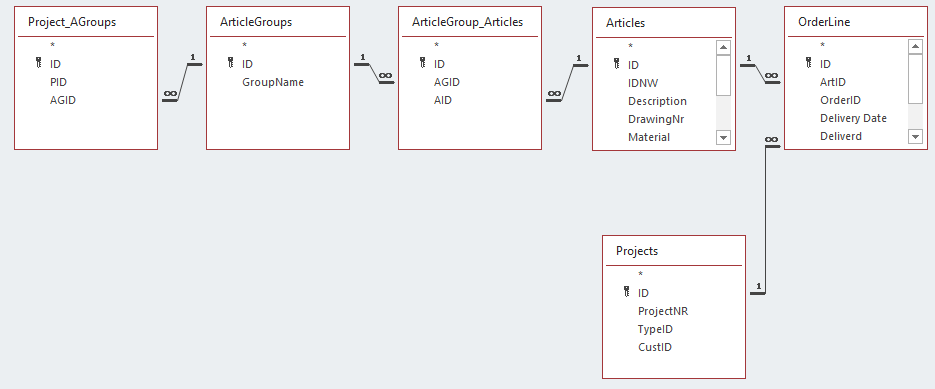Click the primary key icon in Articles table
Viewport: 935px width, 389px height.
tap(617, 64)
